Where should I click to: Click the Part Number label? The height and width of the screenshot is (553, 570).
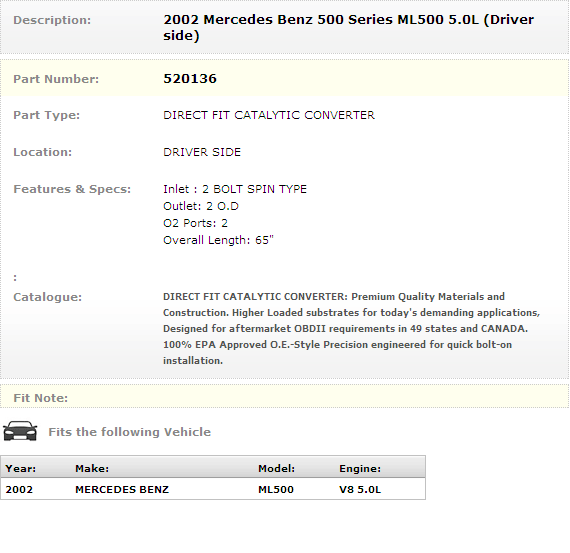point(56,79)
